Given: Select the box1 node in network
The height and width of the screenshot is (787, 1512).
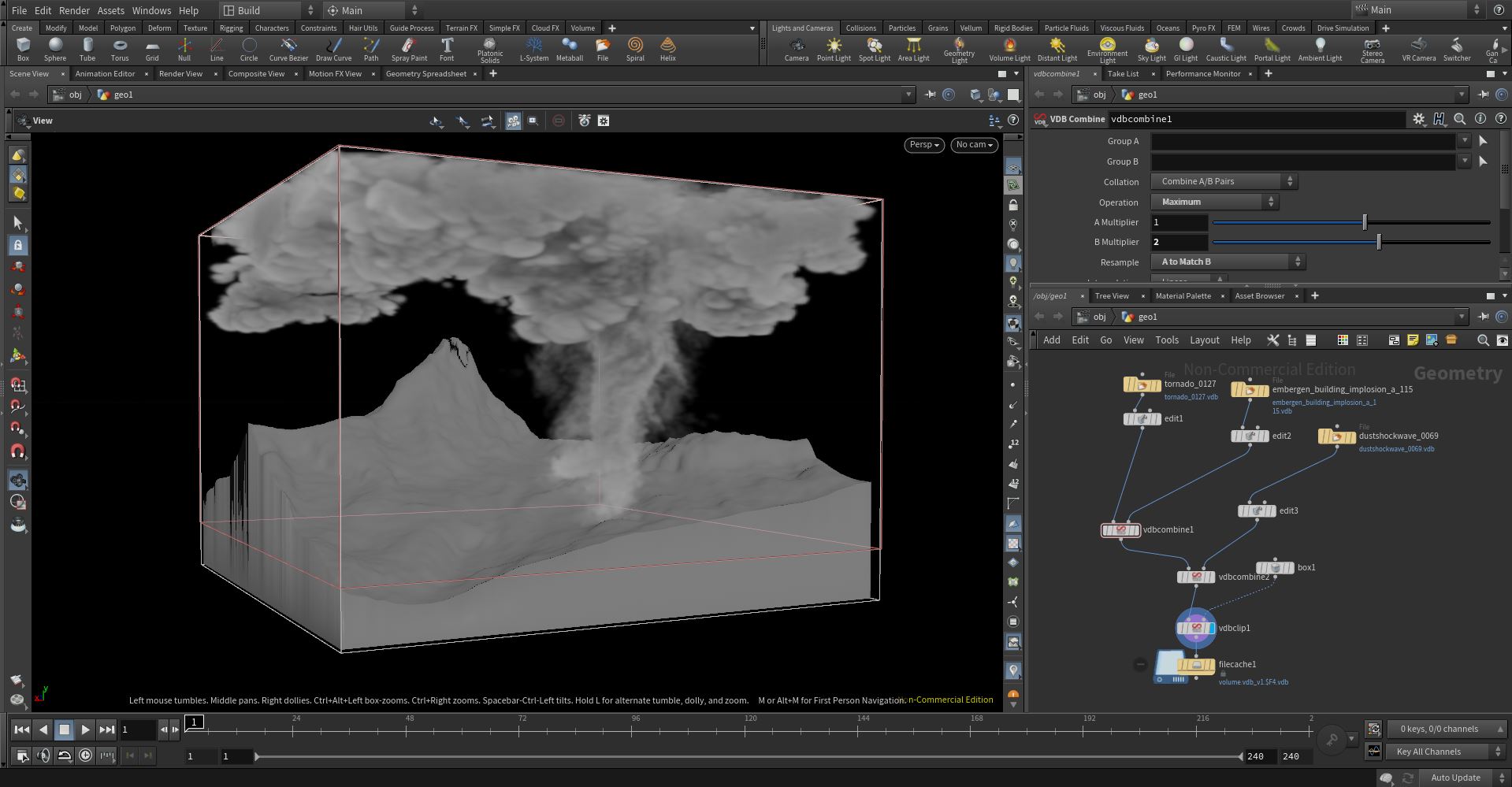Looking at the screenshot, I should (x=1275, y=567).
